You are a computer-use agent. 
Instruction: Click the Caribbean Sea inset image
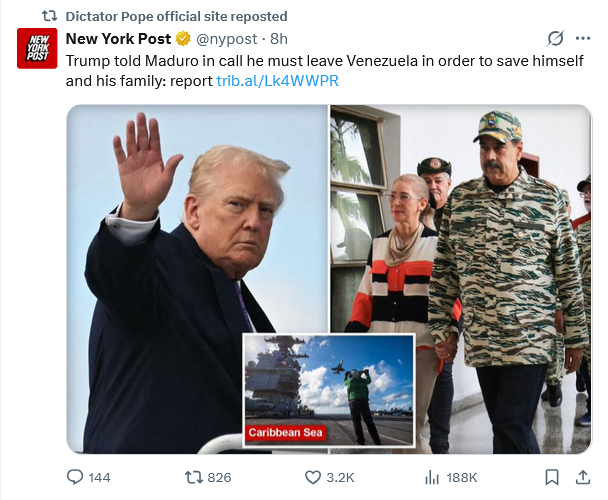tap(329, 390)
